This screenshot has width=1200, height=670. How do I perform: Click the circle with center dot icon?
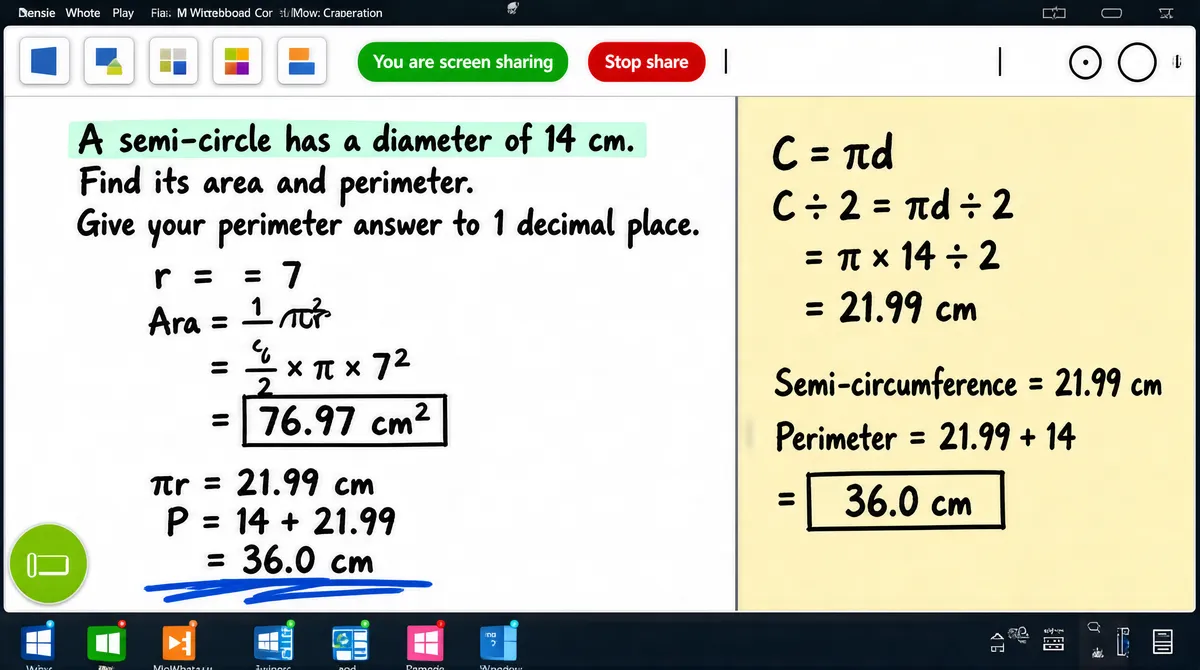click(1085, 63)
